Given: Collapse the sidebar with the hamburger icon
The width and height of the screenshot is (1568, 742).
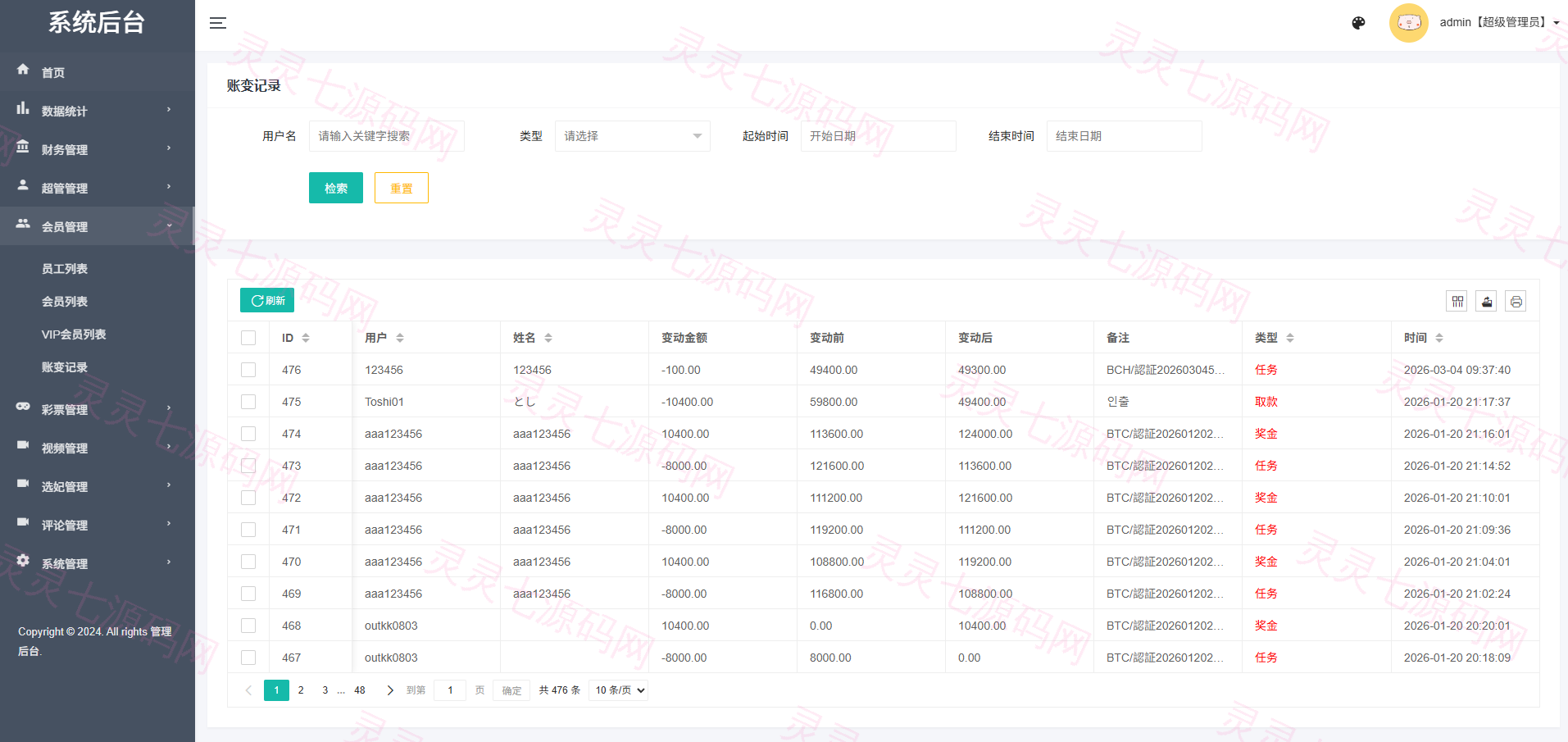Looking at the screenshot, I should [x=218, y=23].
